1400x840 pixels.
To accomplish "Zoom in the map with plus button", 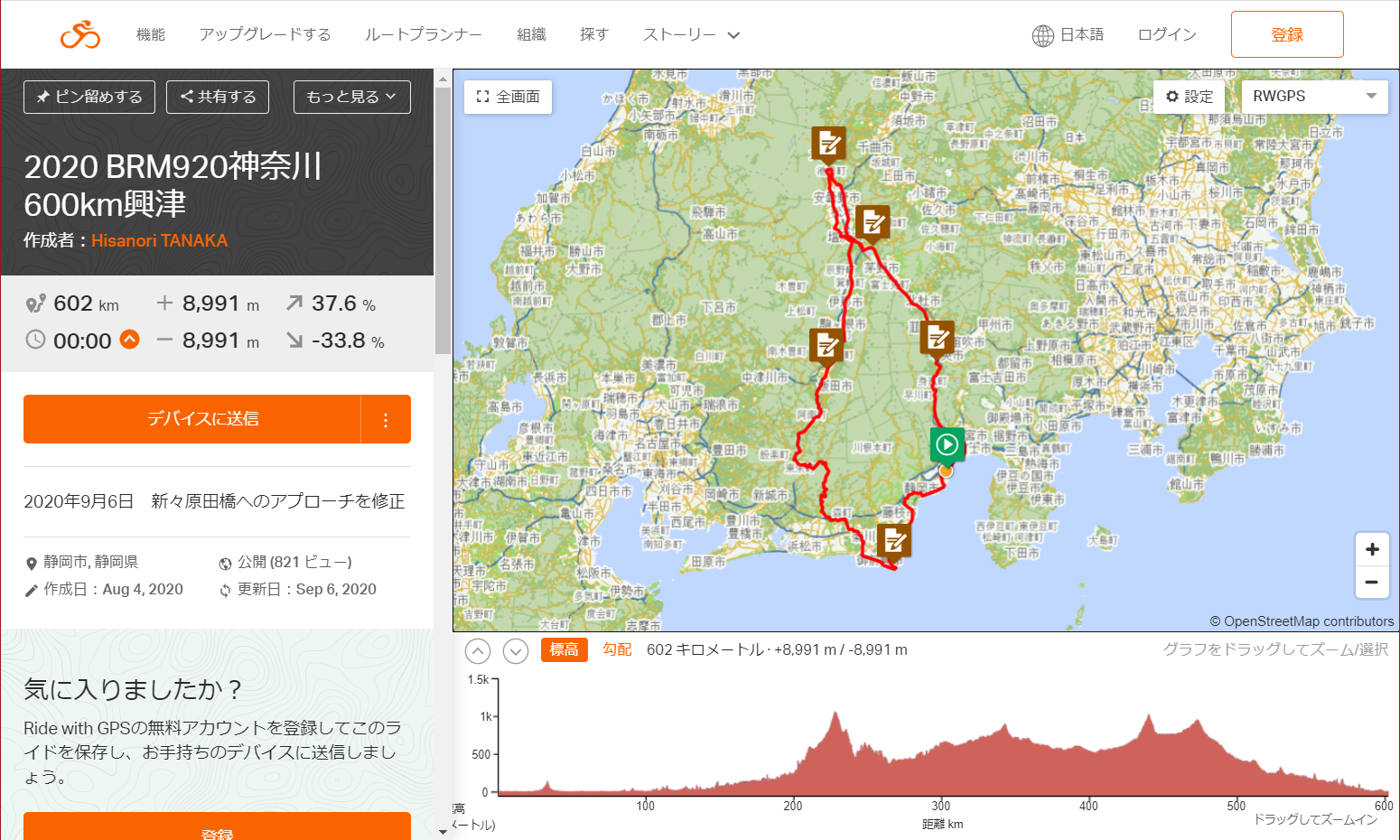I will [1372, 549].
